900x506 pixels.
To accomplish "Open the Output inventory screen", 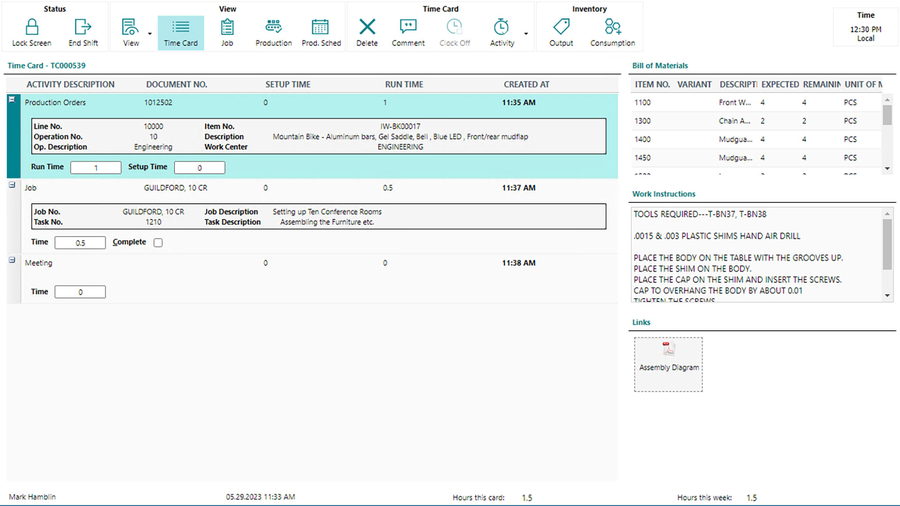I will click(x=561, y=31).
